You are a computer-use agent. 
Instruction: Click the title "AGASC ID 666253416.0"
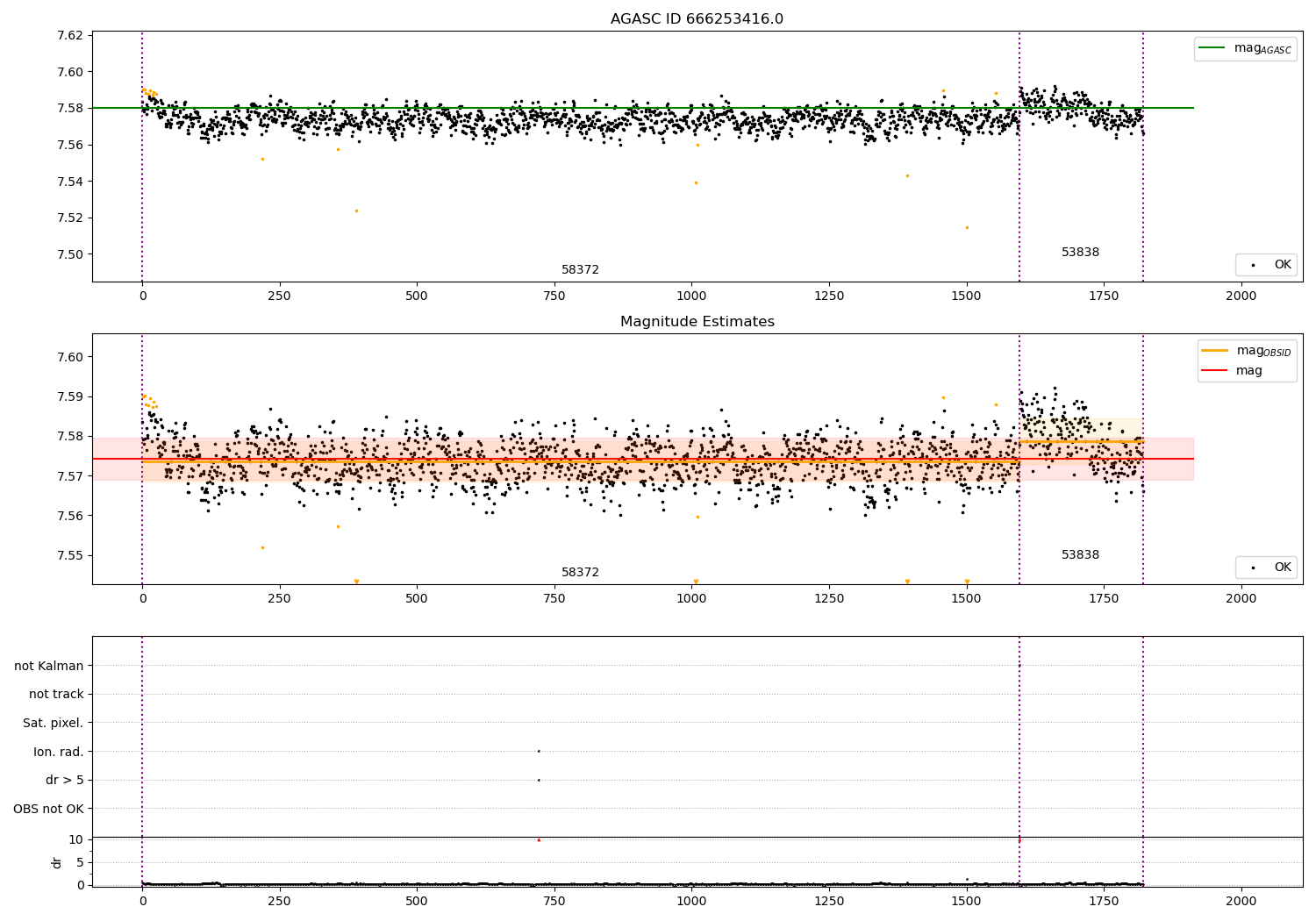coord(697,18)
